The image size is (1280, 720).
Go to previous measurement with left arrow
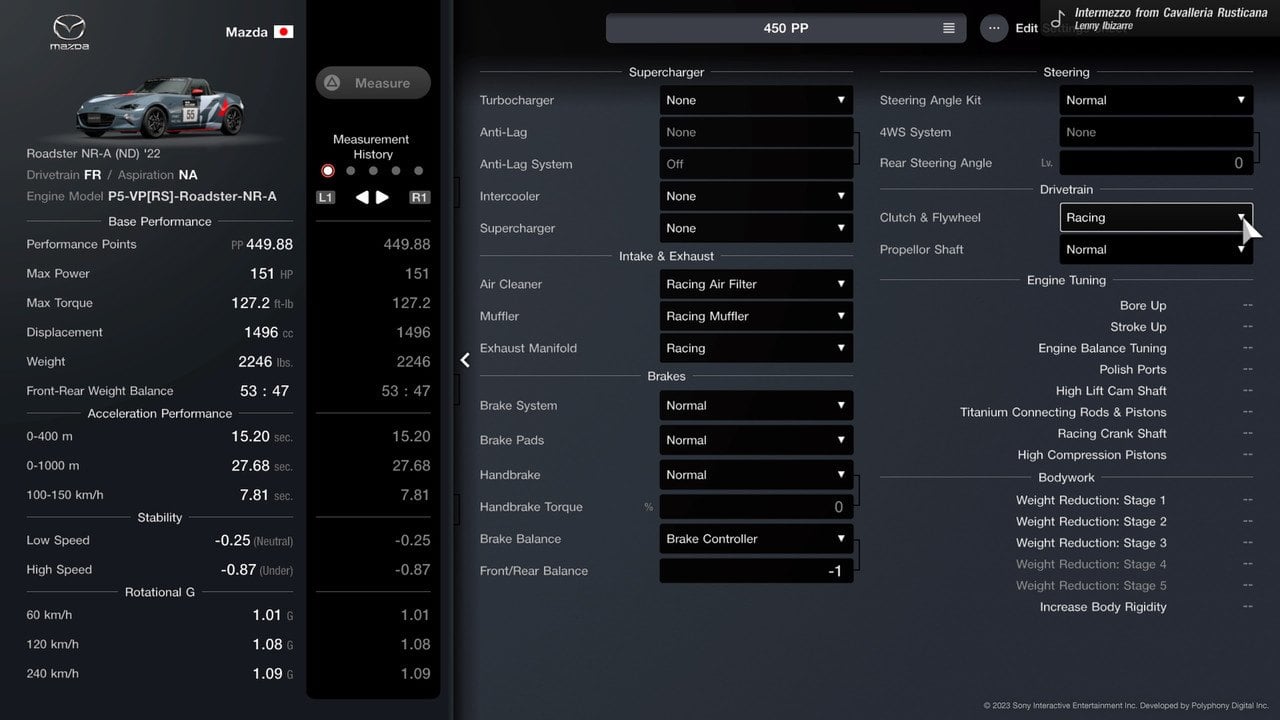tap(362, 198)
